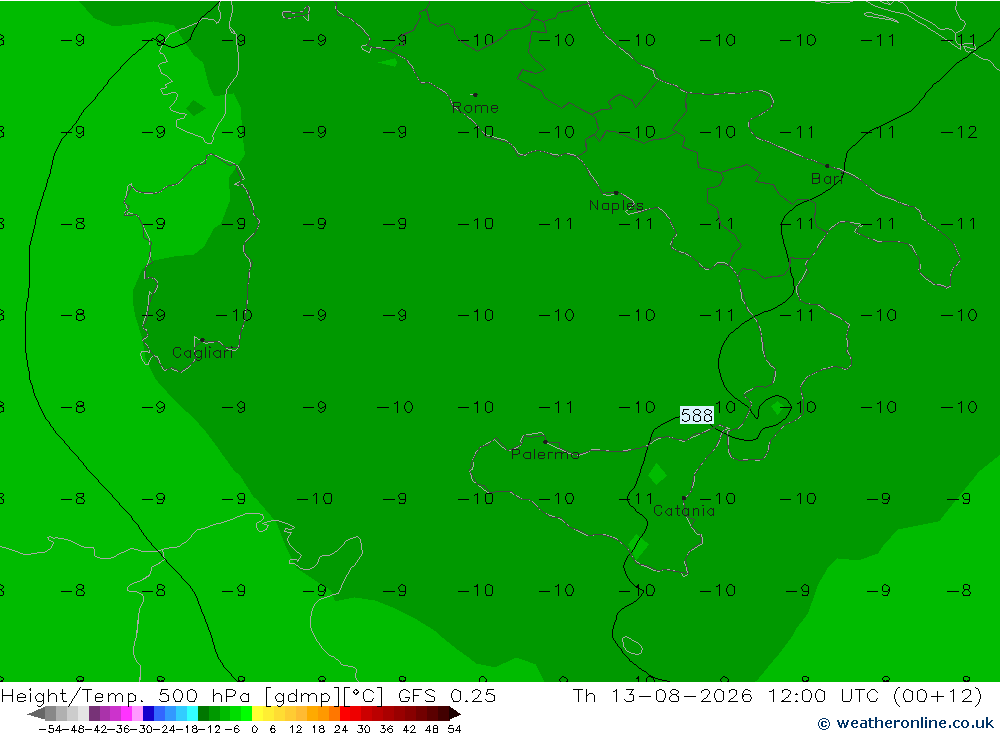Select the Palermo city label

[x=545, y=454]
